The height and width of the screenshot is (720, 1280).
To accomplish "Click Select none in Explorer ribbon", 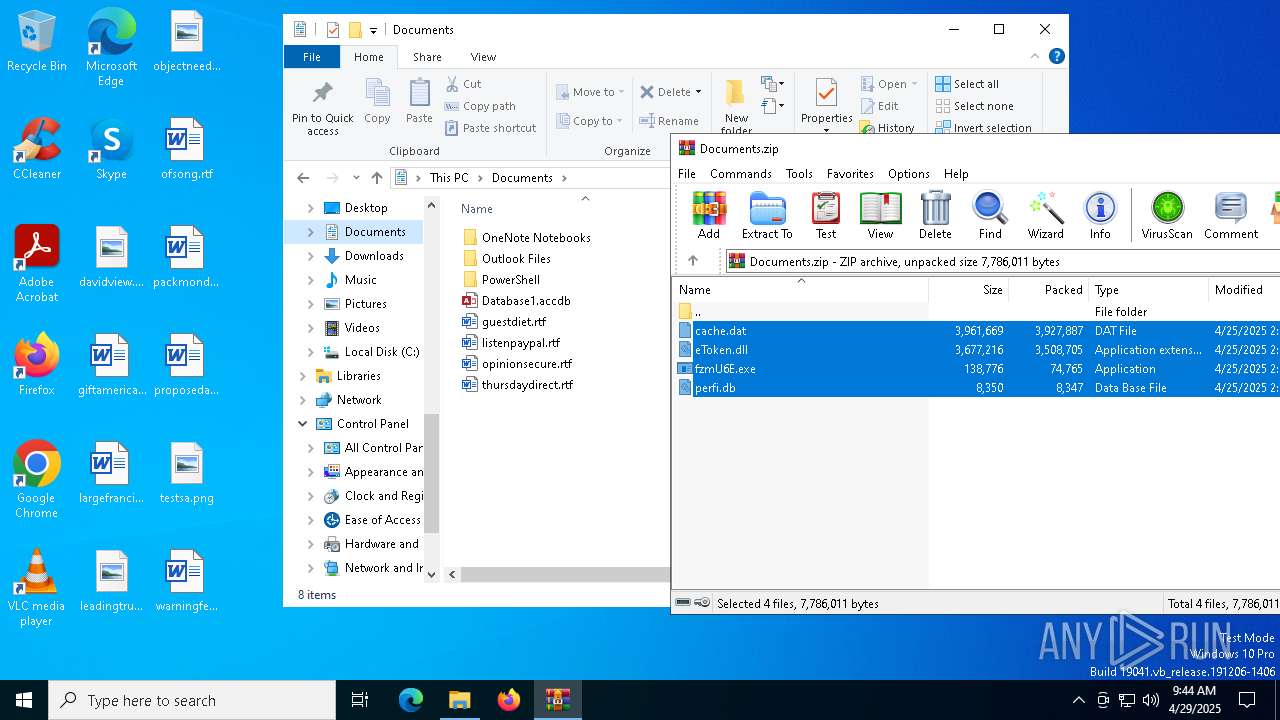I will click(974, 106).
